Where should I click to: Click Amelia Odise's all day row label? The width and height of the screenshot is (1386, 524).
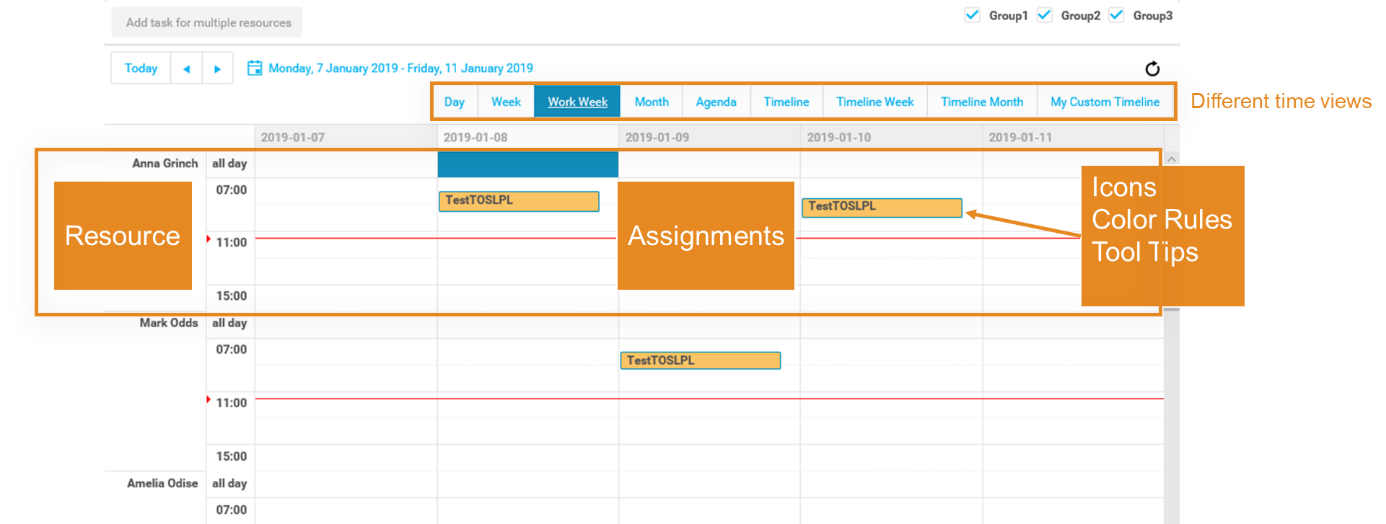230,483
